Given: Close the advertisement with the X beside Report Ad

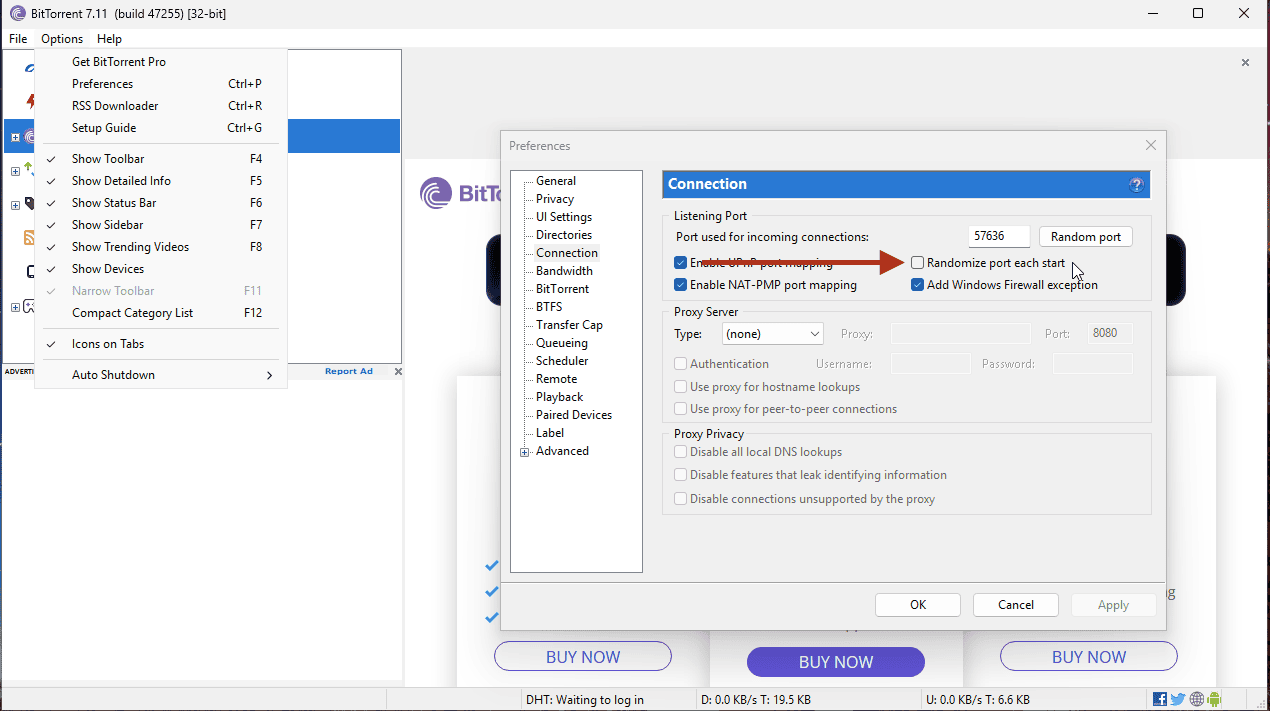Looking at the screenshot, I should 398,372.
